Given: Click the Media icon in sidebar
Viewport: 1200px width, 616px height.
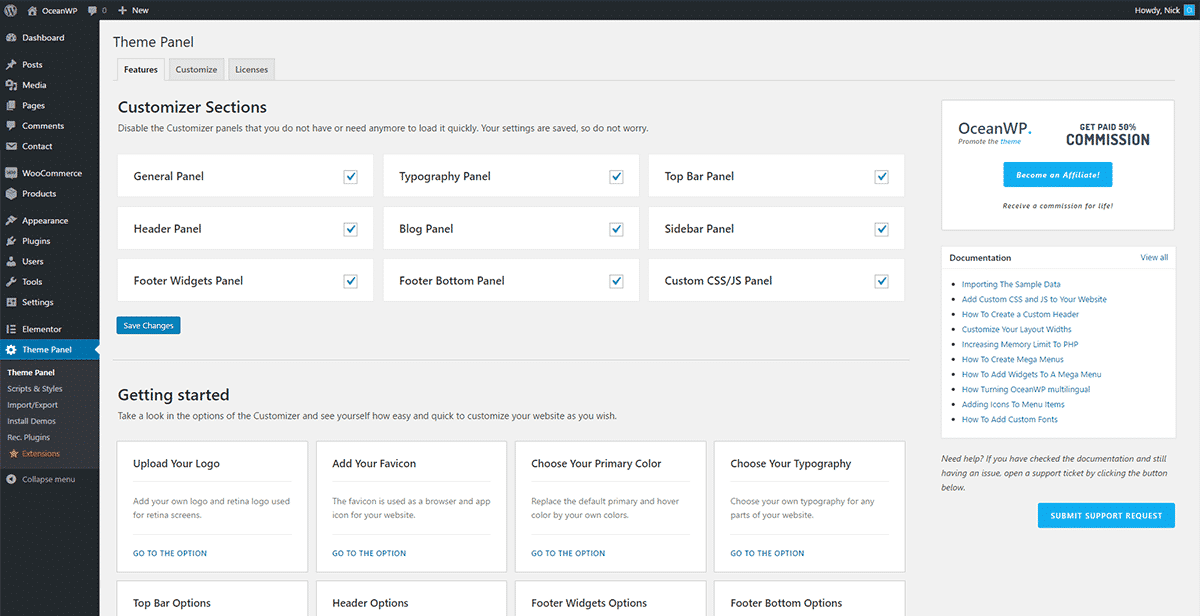Looking at the screenshot, I should pos(11,85).
